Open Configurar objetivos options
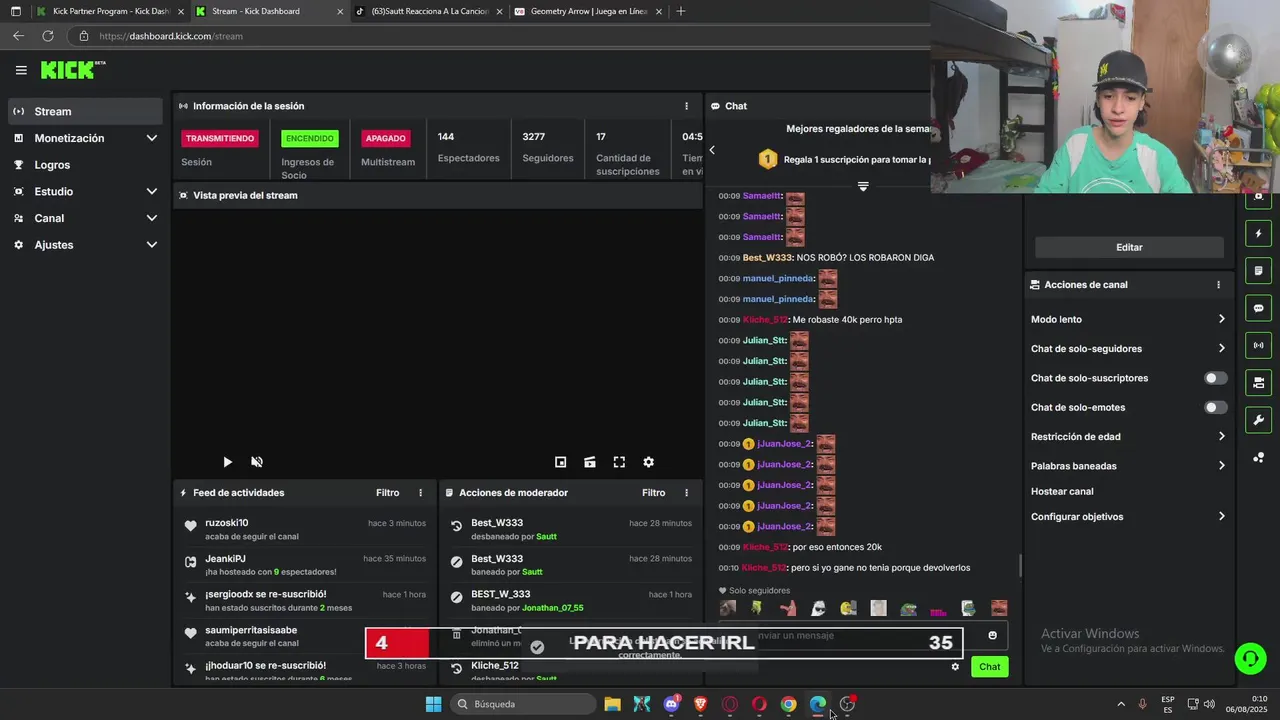The image size is (1280, 720). 1128,517
